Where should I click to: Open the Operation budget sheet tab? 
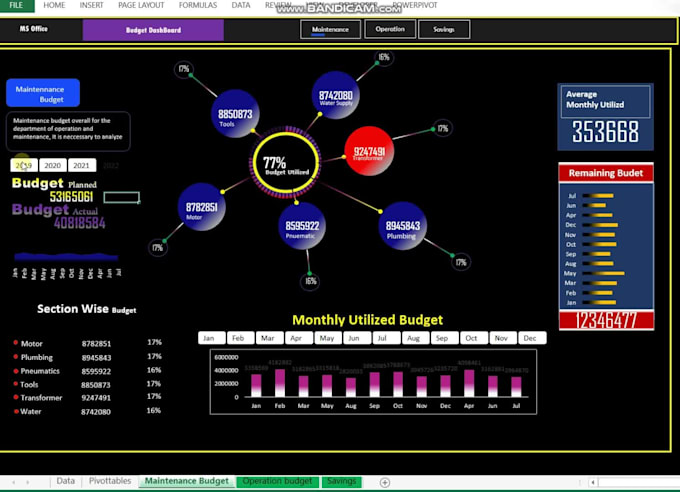278,481
